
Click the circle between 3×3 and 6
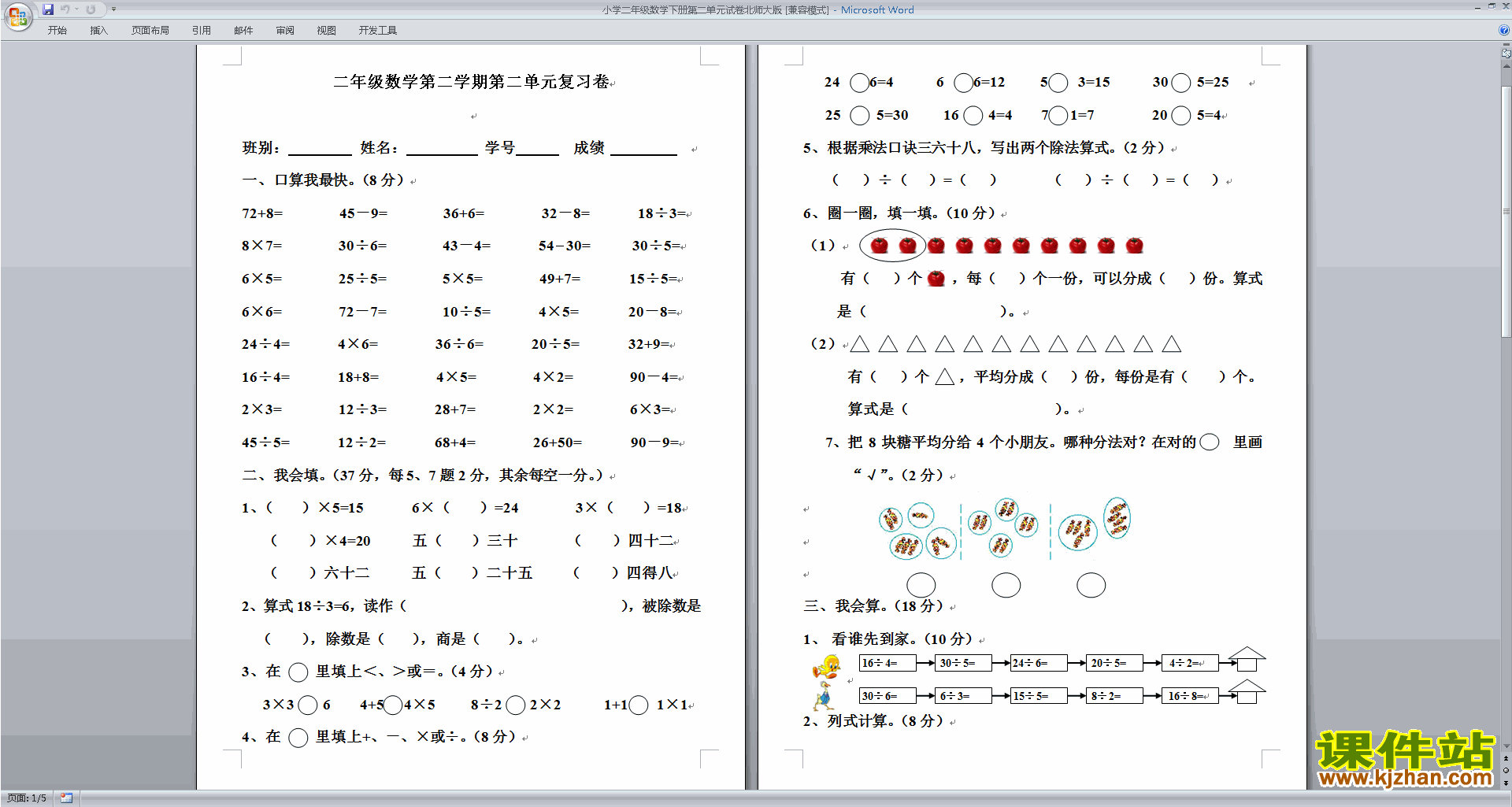(308, 705)
